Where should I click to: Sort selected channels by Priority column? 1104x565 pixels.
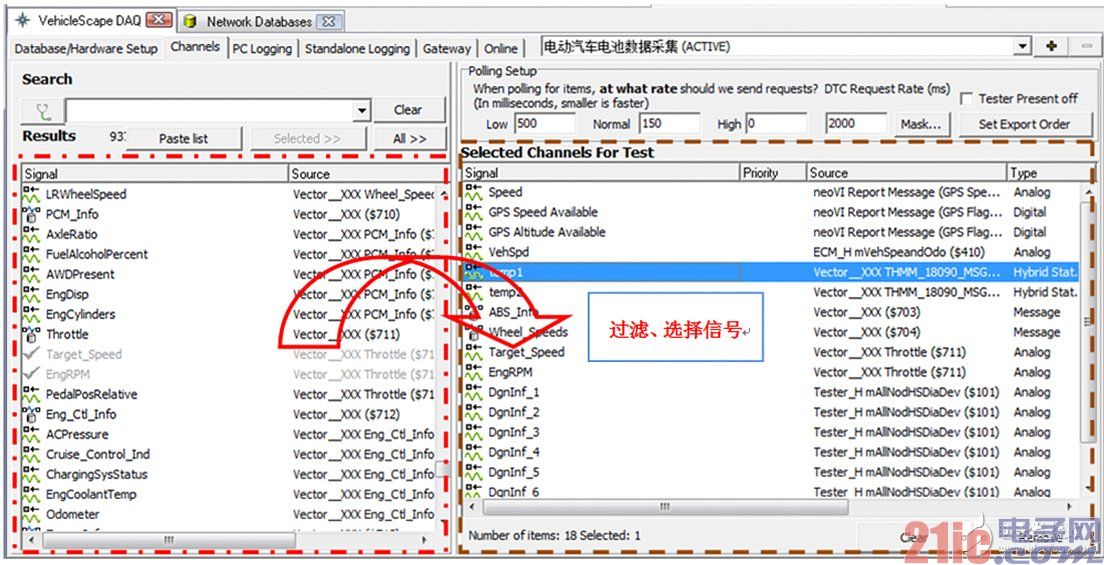coord(773,173)
